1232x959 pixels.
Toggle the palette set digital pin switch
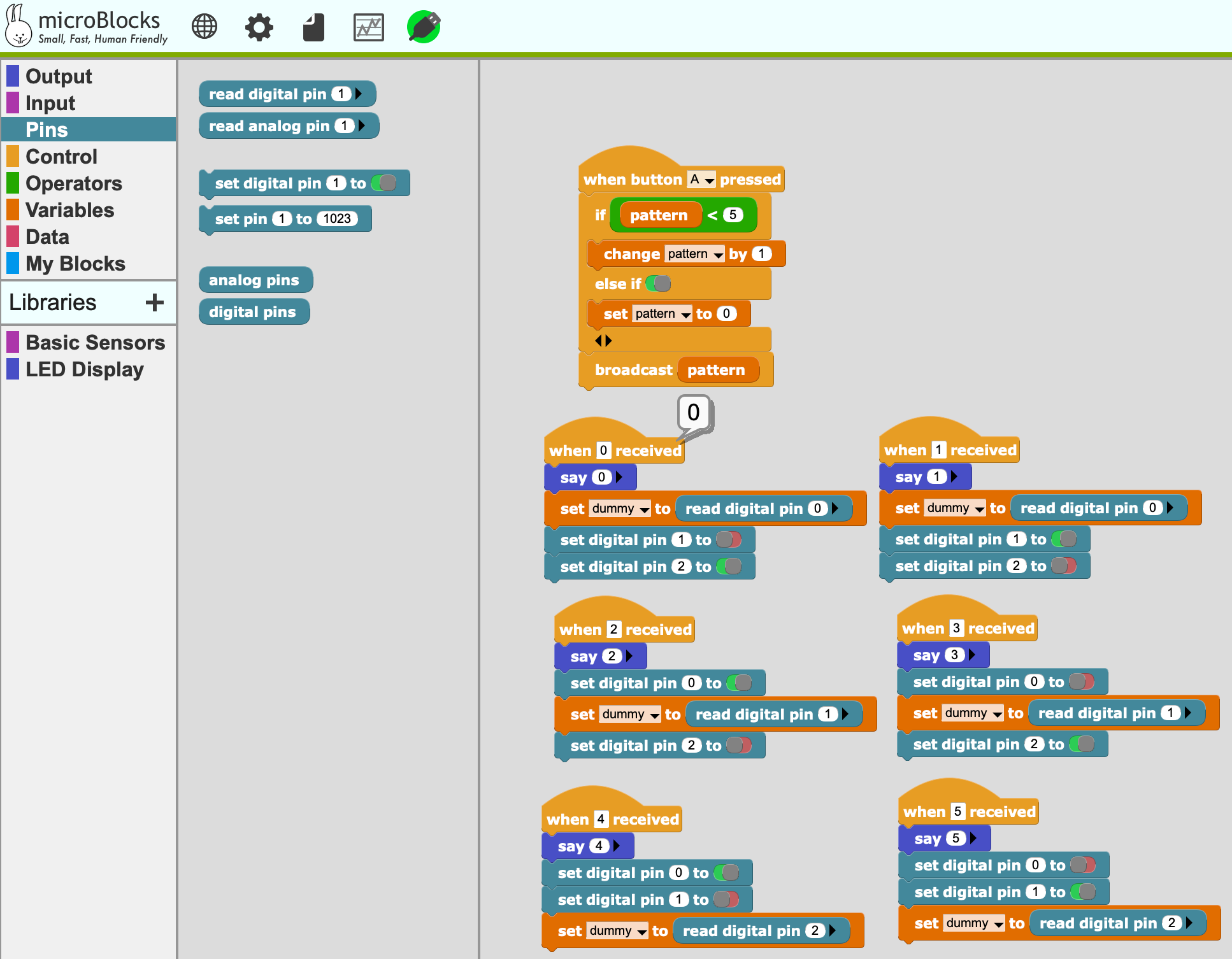click(384, 183)
